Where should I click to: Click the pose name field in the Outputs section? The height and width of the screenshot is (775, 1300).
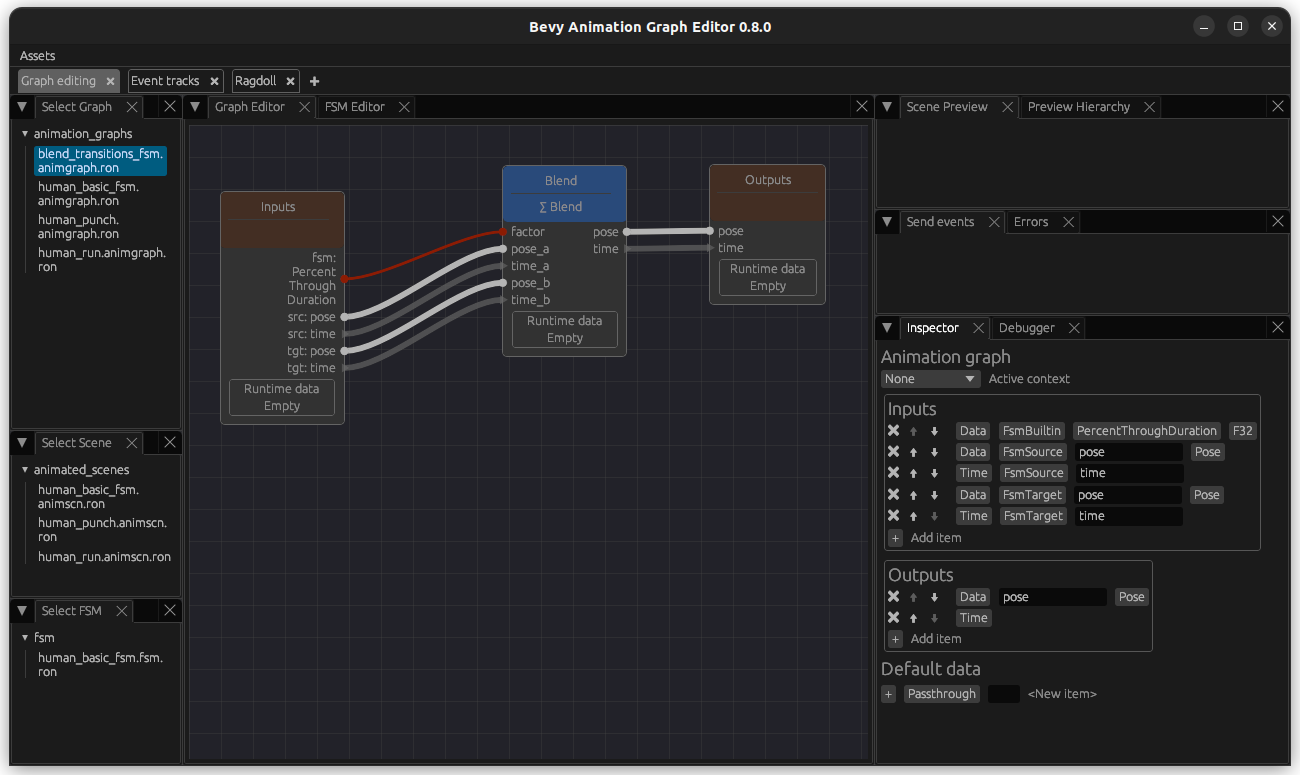coord(1052,596)
